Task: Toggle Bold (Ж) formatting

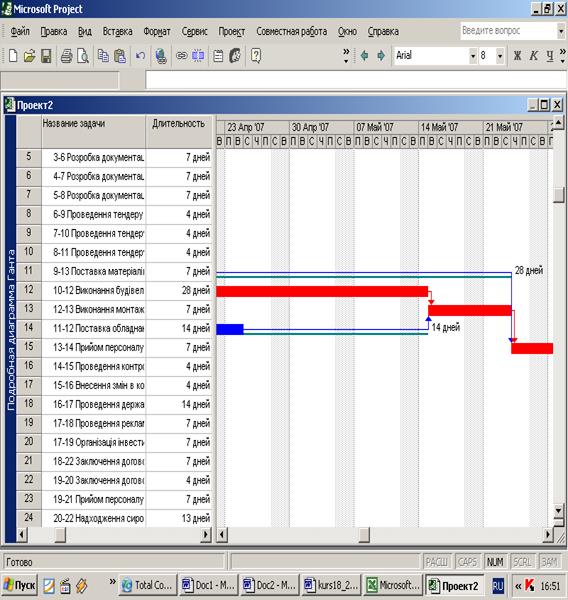Action: [x=517, y=56]
